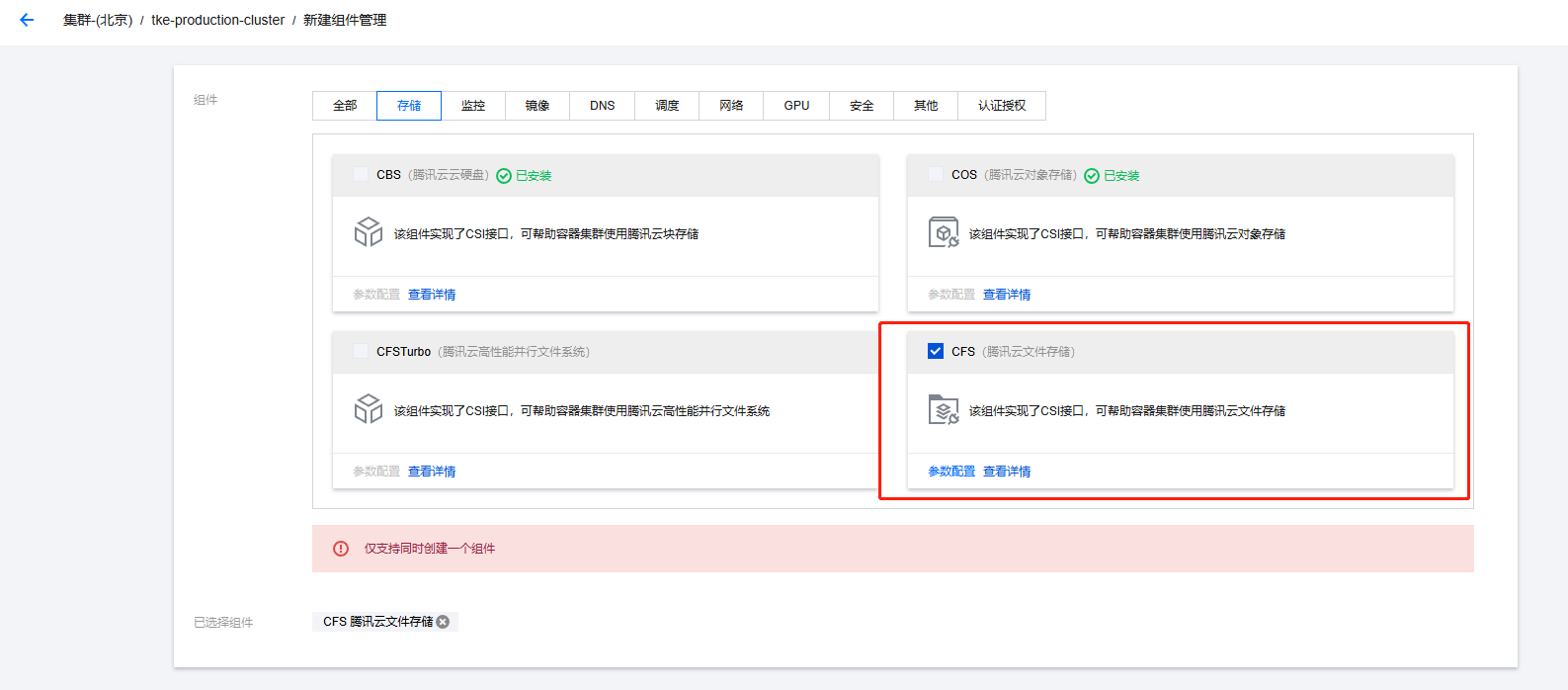Click disabled 参数配置 under CBS
This screenshot has width=1568, height=690.
[x=376, y=295]
